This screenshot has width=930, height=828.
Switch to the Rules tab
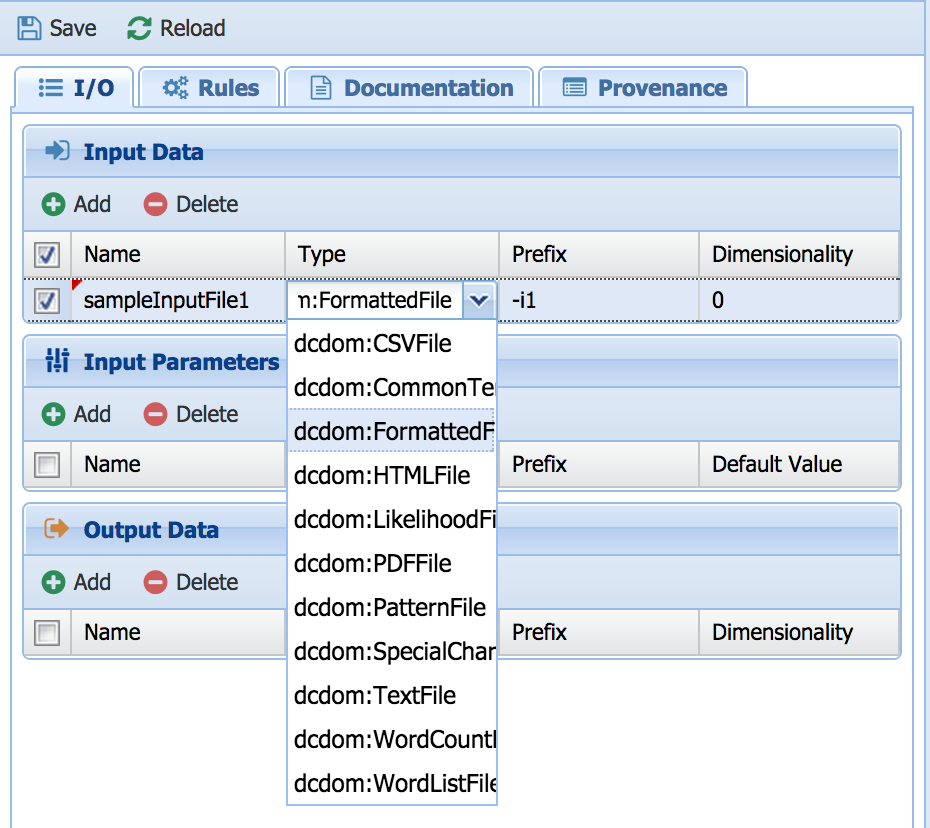[x=211, y=88]
